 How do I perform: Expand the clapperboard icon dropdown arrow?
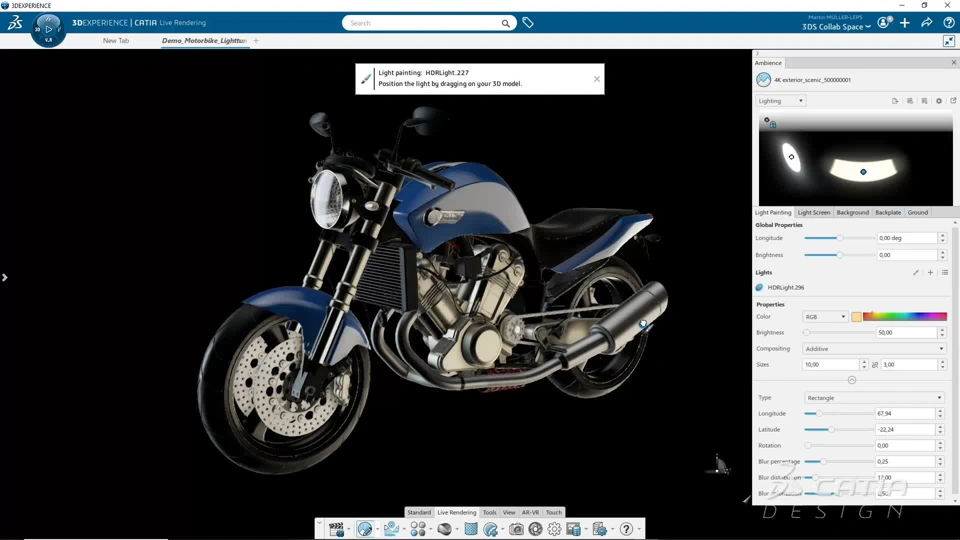pyautogui.click(x=349, y=530)
